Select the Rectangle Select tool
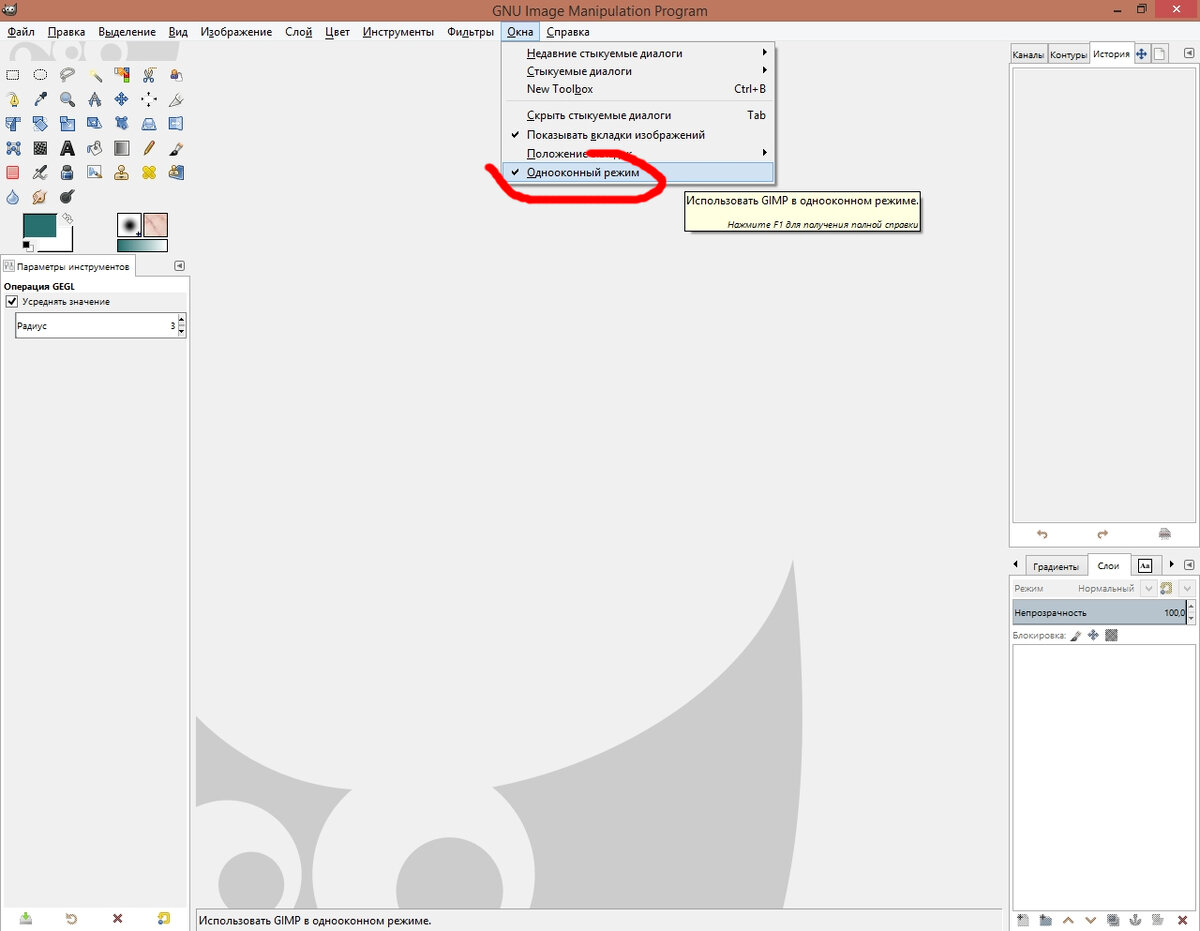The image size is (1200, 931). click(x=13, y=74)
